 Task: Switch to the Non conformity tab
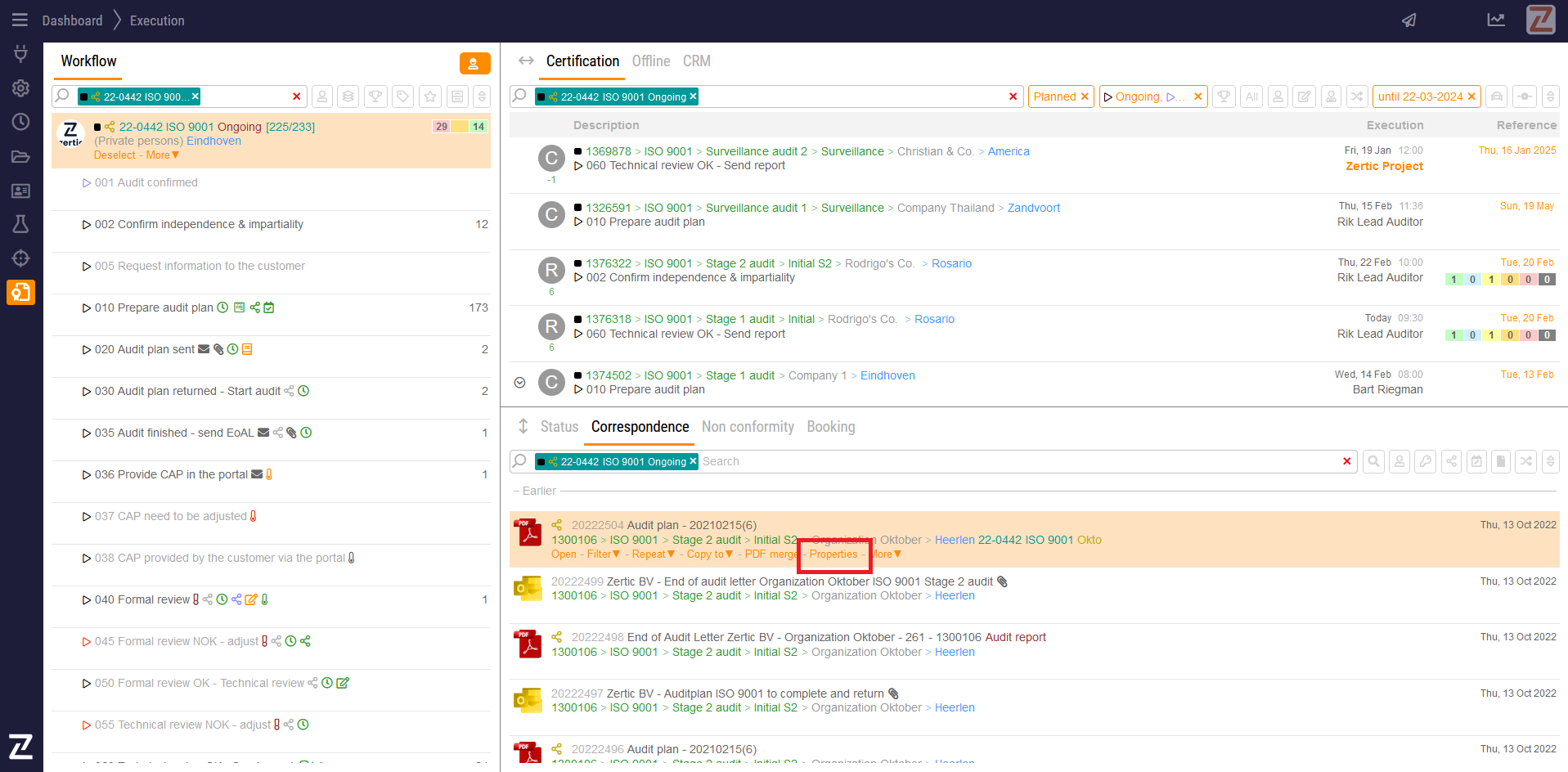[x=748, y=427]
